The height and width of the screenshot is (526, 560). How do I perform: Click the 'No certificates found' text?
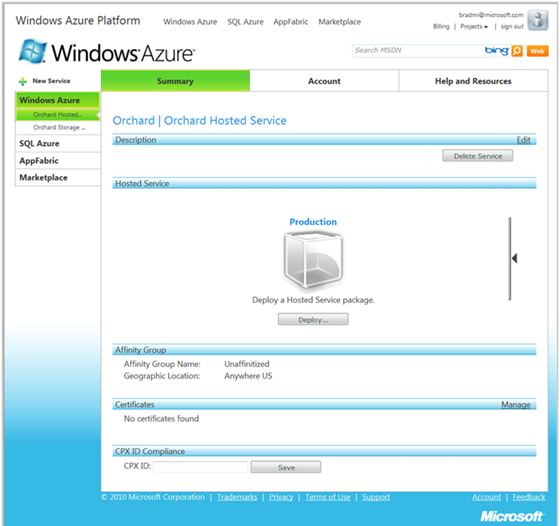(161, 419)
